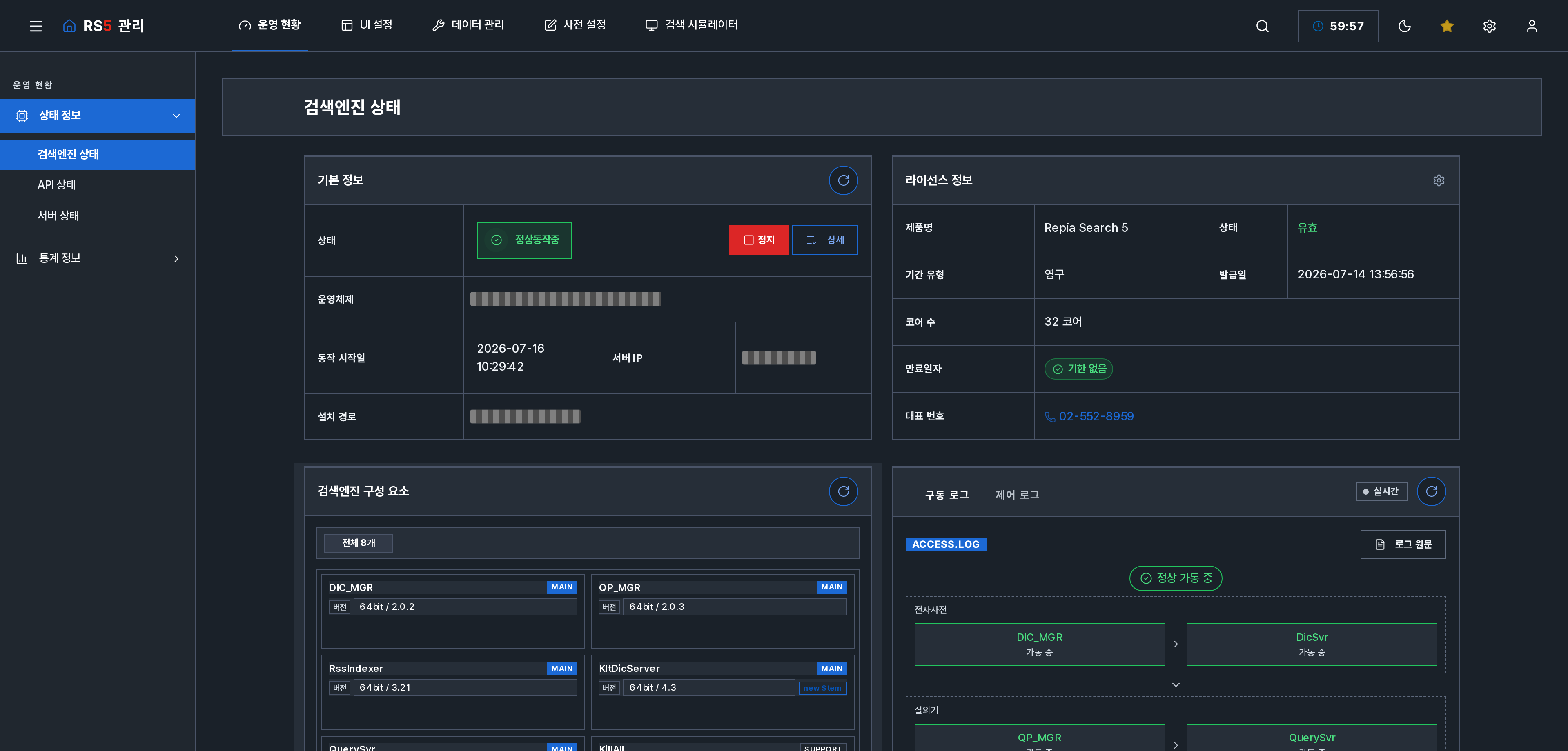Click the 정상 가동 중 status pill
1568x751 pixels.
[1176, 578]
